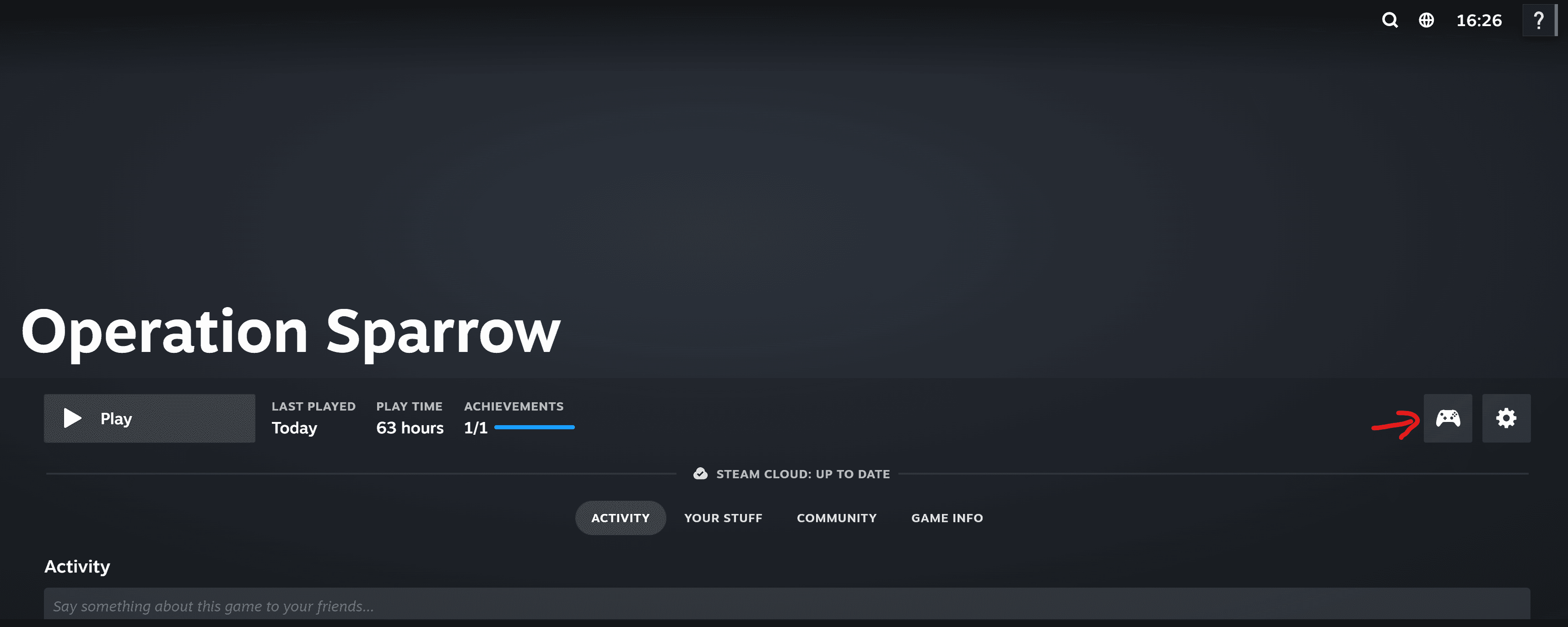1568x627 pixels.
Task: Switch to the Activity tab
Action: [x=620, y=518]
